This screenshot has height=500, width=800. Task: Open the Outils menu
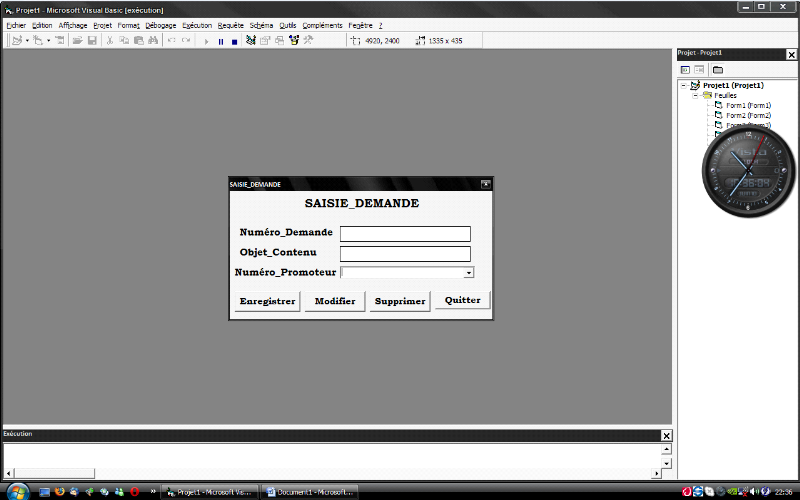point(288,25)
